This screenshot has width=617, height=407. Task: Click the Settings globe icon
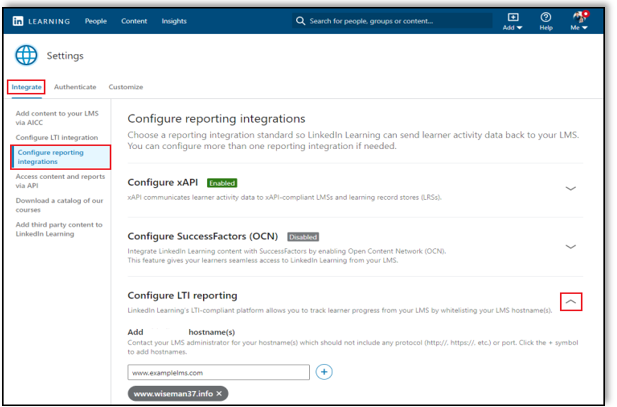(26, 55)
